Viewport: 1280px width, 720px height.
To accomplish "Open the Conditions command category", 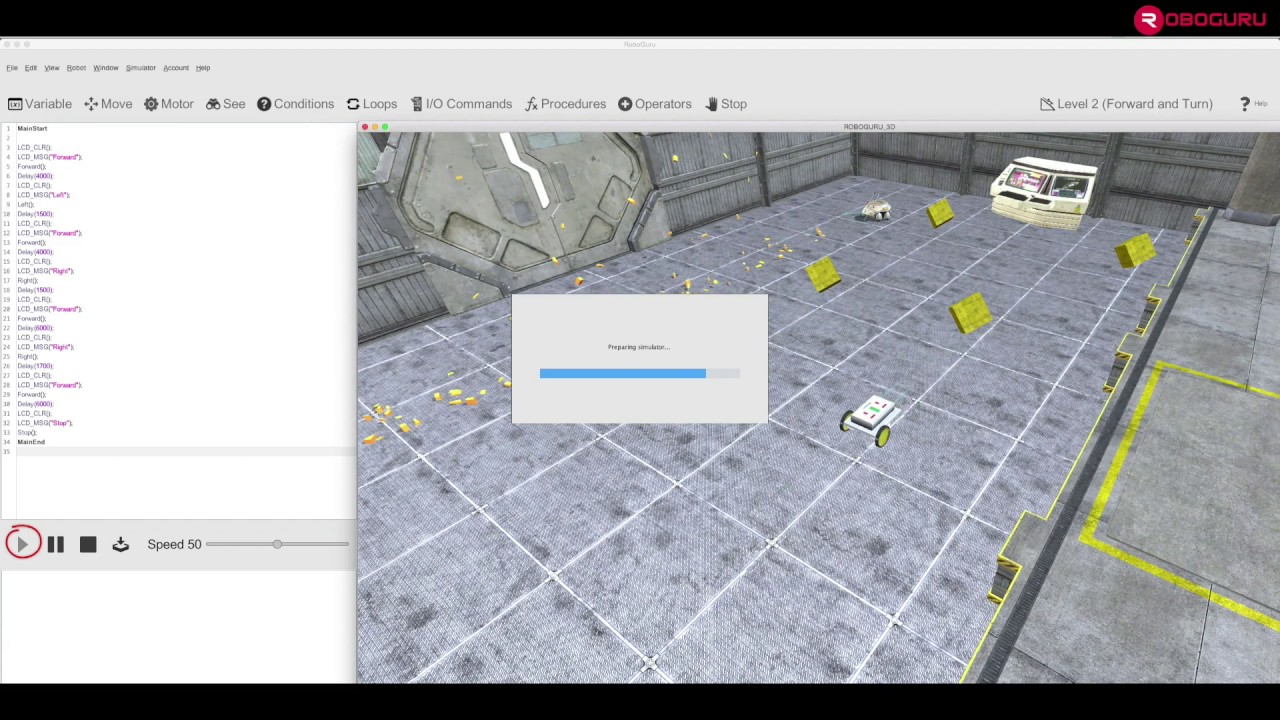I will point(296,104).
